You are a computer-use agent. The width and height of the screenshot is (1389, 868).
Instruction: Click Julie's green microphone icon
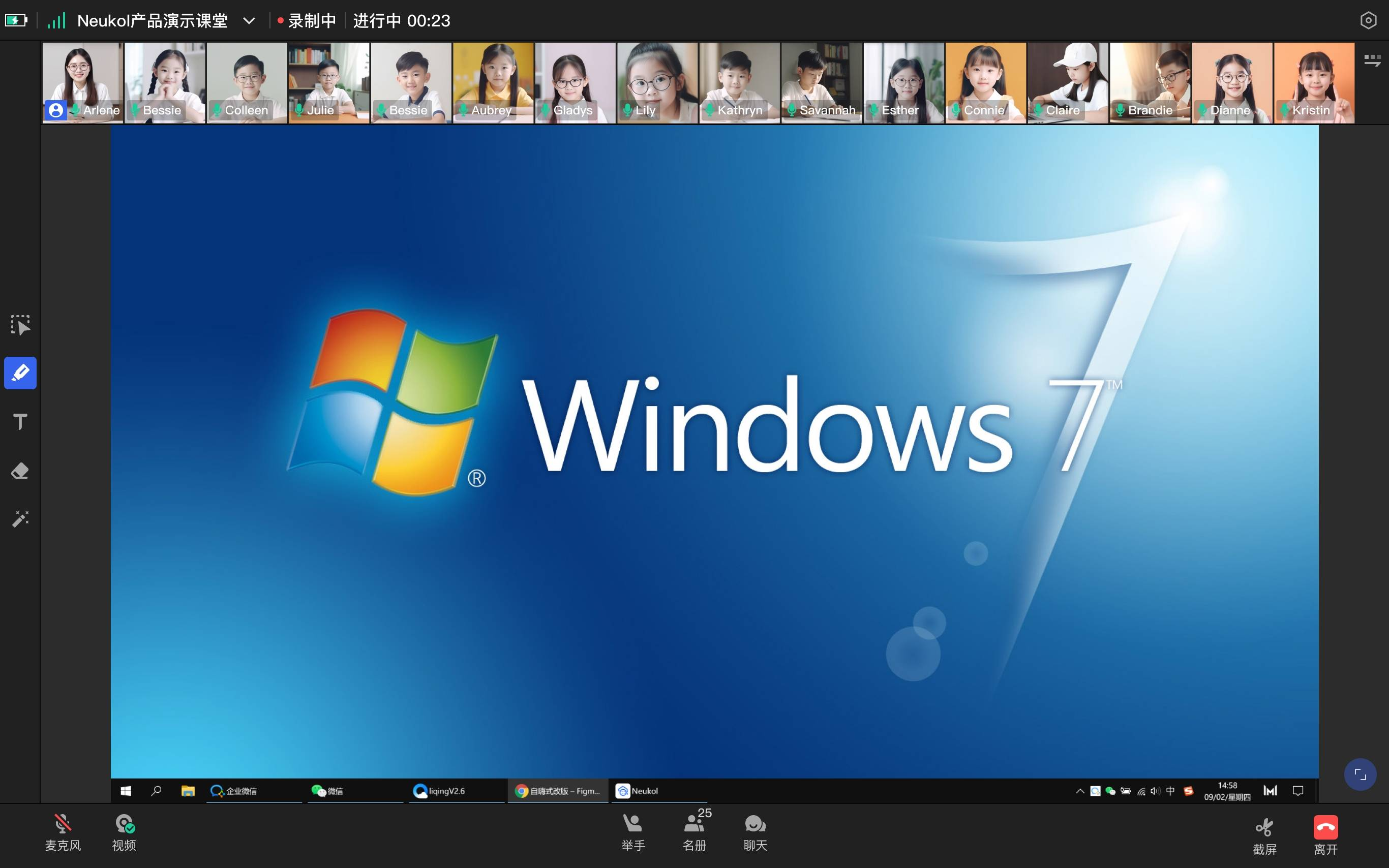[x=299, y=109]
